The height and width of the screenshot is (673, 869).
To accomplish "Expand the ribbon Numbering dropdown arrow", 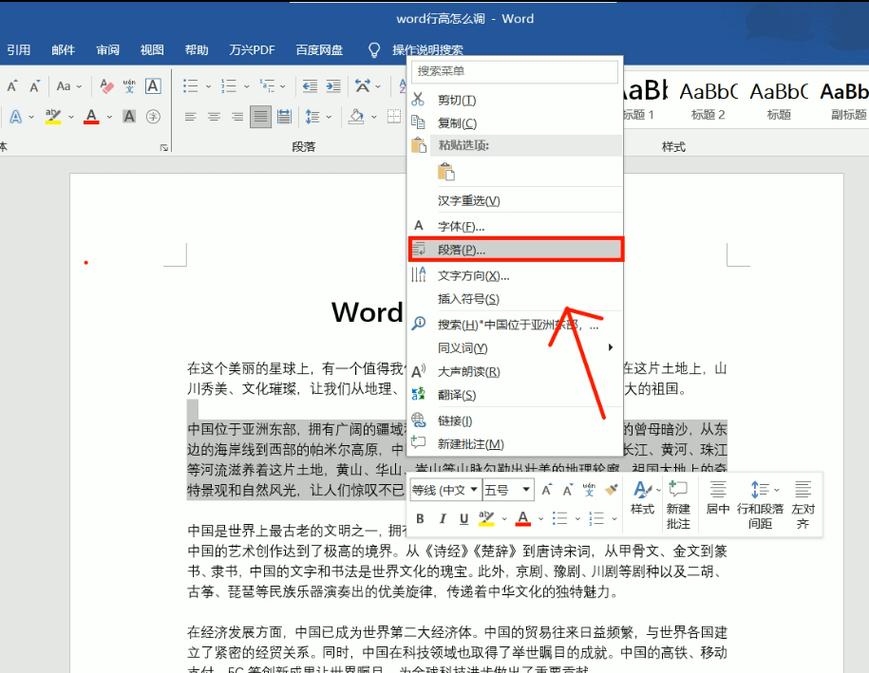I will (246, 86).
